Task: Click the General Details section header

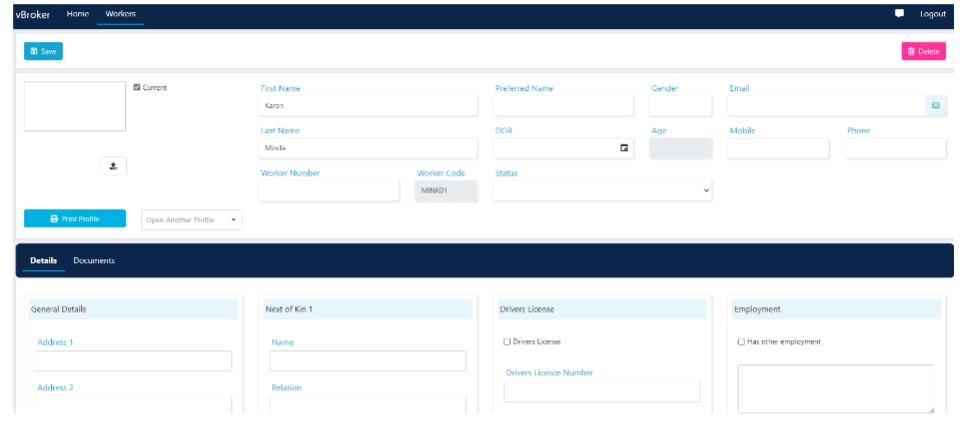Action: pyautogui.click(x=133, y=309)
